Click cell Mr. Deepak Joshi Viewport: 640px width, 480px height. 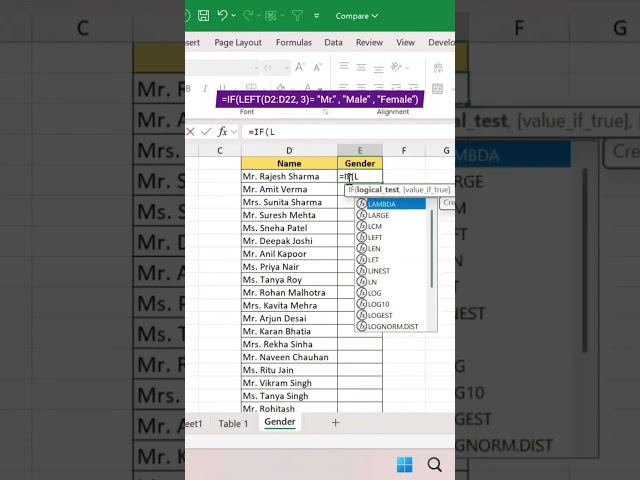tap(289, 241)
